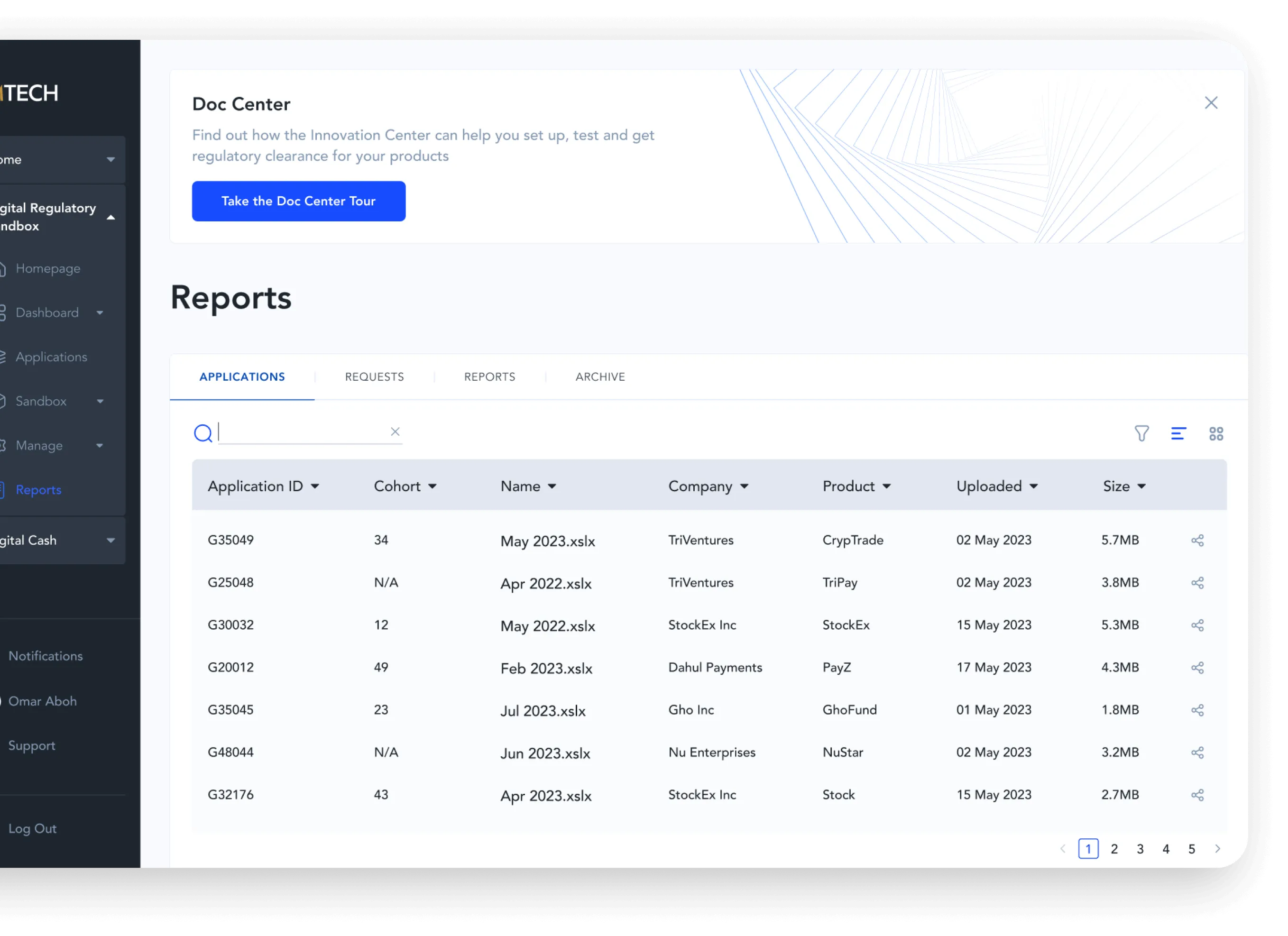
Task: Click the grid view icon
Action: pyautogui.click(x=1216, y=433)
